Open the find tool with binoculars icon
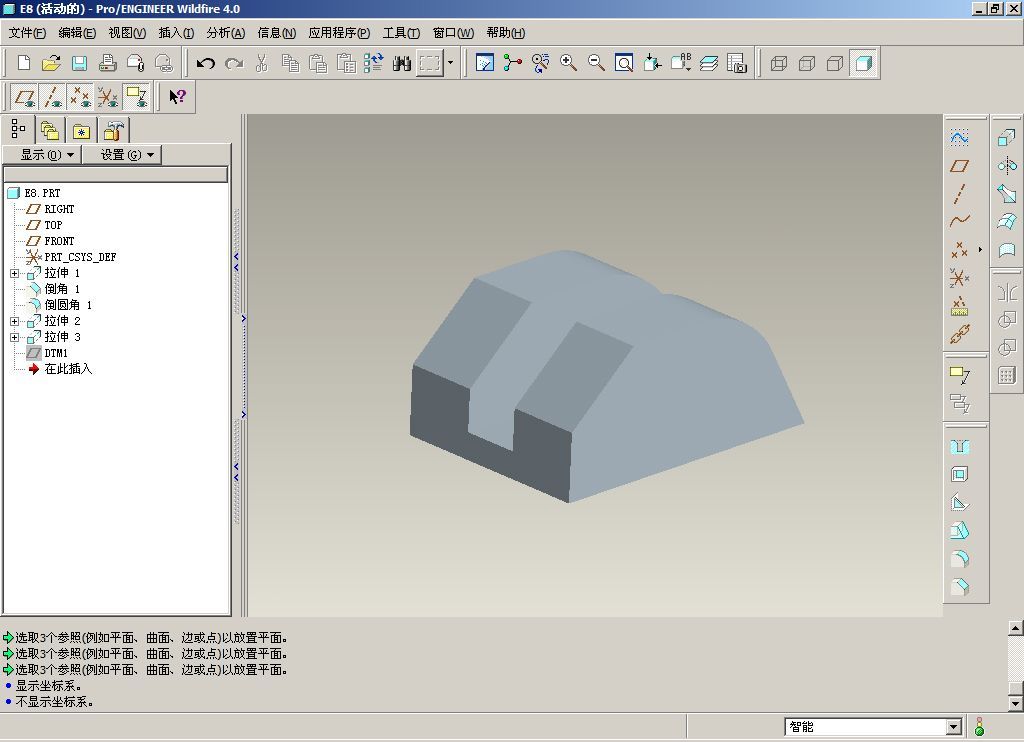The height and width of the screenshot is (742, 1024). coord(402,63)
